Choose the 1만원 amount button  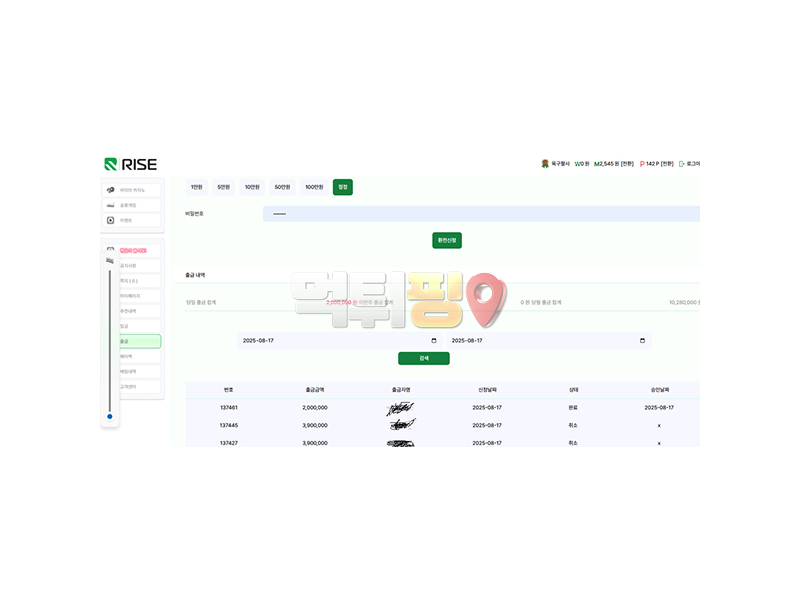coord(196,187)
